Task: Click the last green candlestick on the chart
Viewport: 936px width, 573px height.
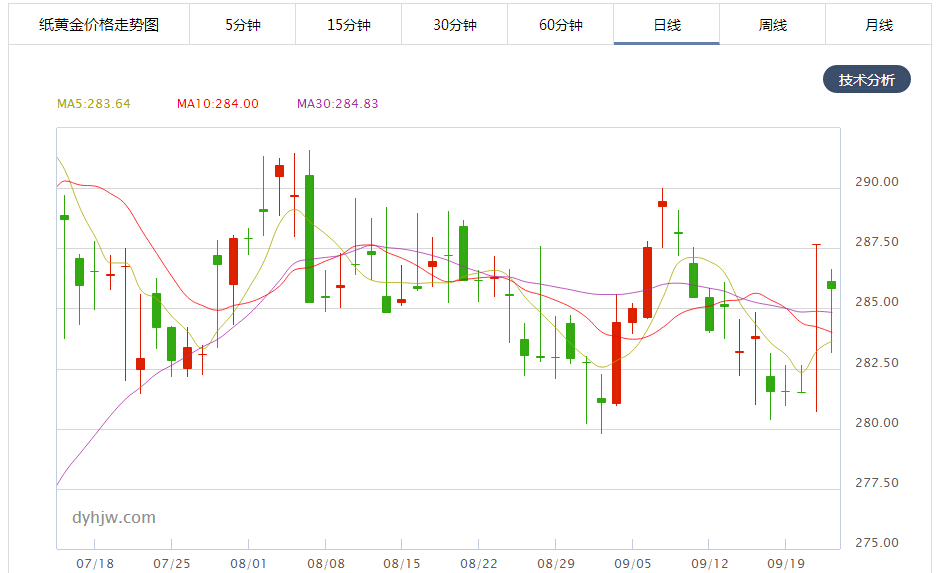Action: [832, 285]
